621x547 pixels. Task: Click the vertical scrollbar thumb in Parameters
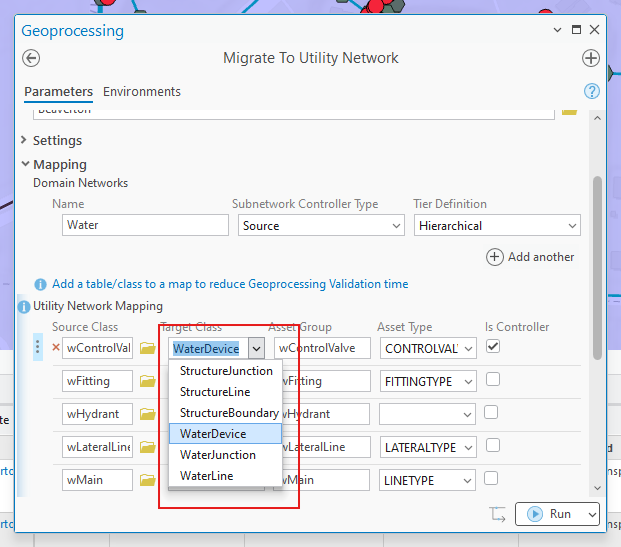pyautogui.click(x=597, y=268)
